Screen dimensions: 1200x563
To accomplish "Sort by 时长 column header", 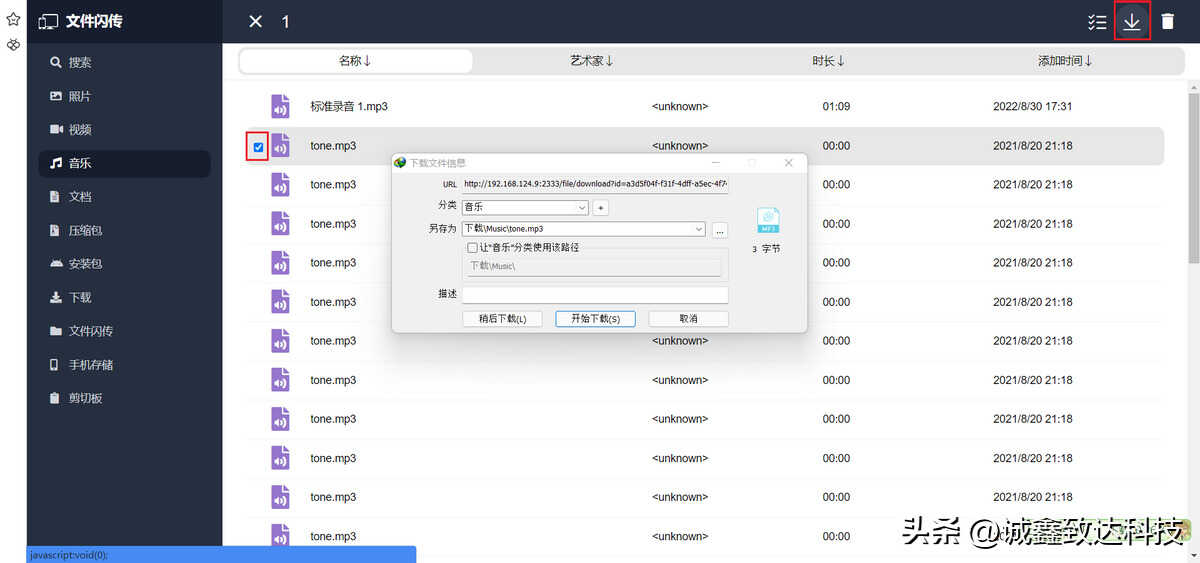I will point(828,61).
